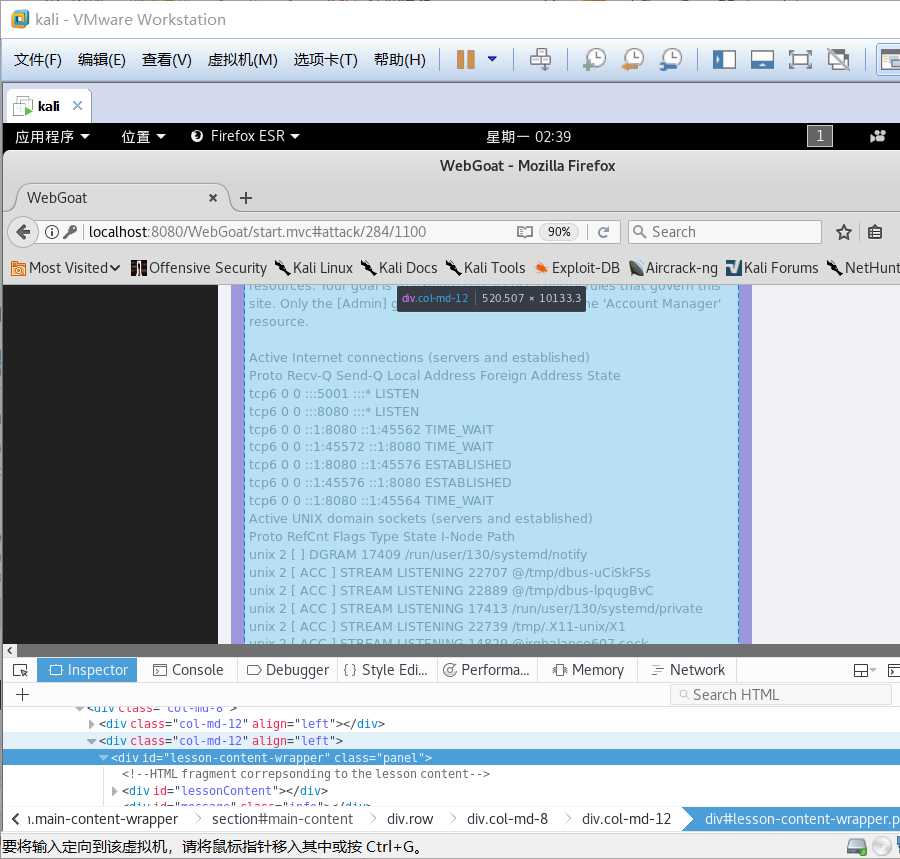Expand the lessonContent div node
The height and width of the screenshot is (859, 900).
coord(115,791)
